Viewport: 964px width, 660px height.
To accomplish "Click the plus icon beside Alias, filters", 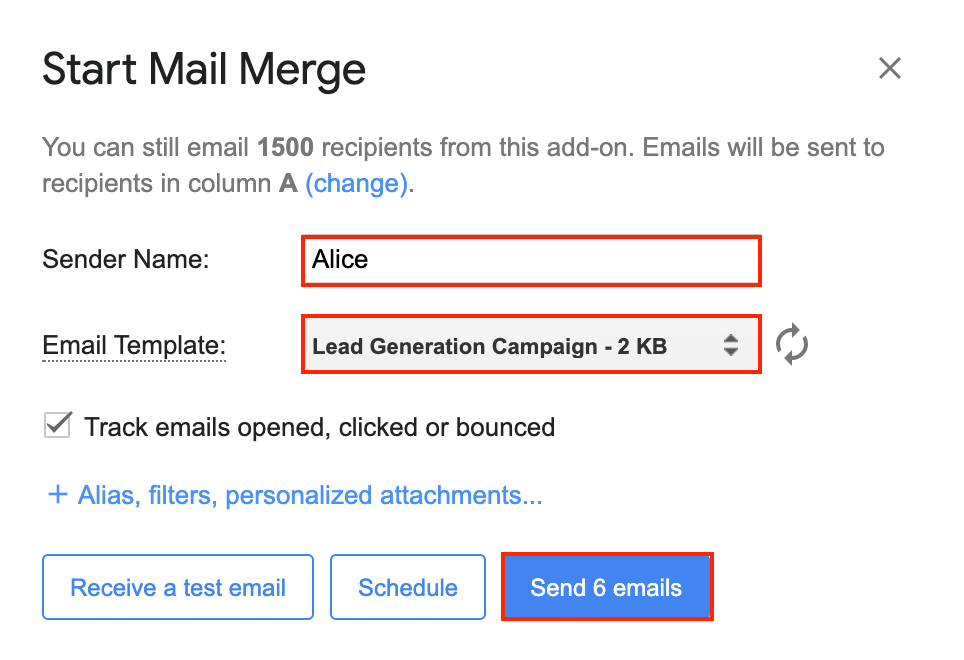I will pos(57,495).
